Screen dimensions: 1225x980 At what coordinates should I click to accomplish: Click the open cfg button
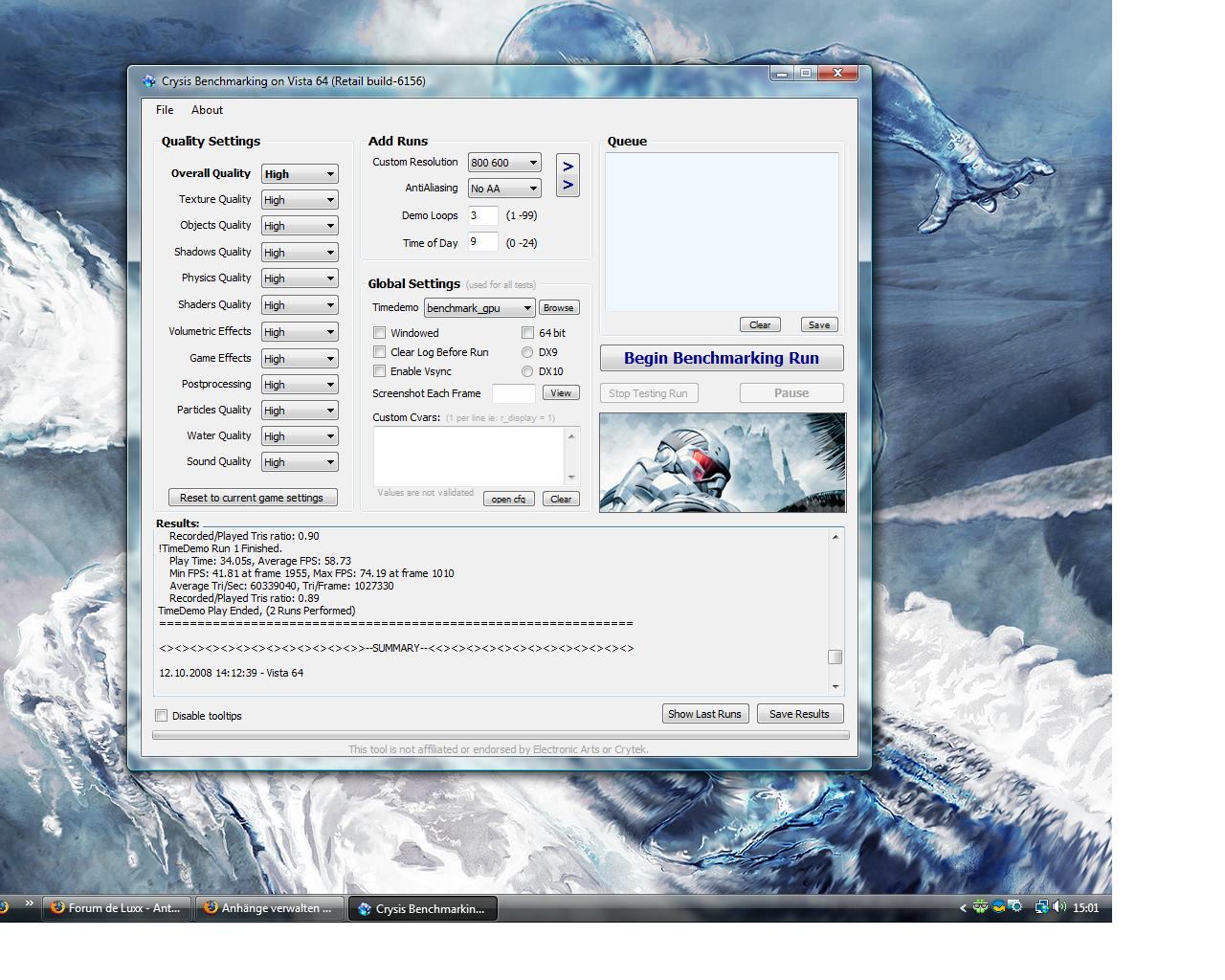click(508, 499)
